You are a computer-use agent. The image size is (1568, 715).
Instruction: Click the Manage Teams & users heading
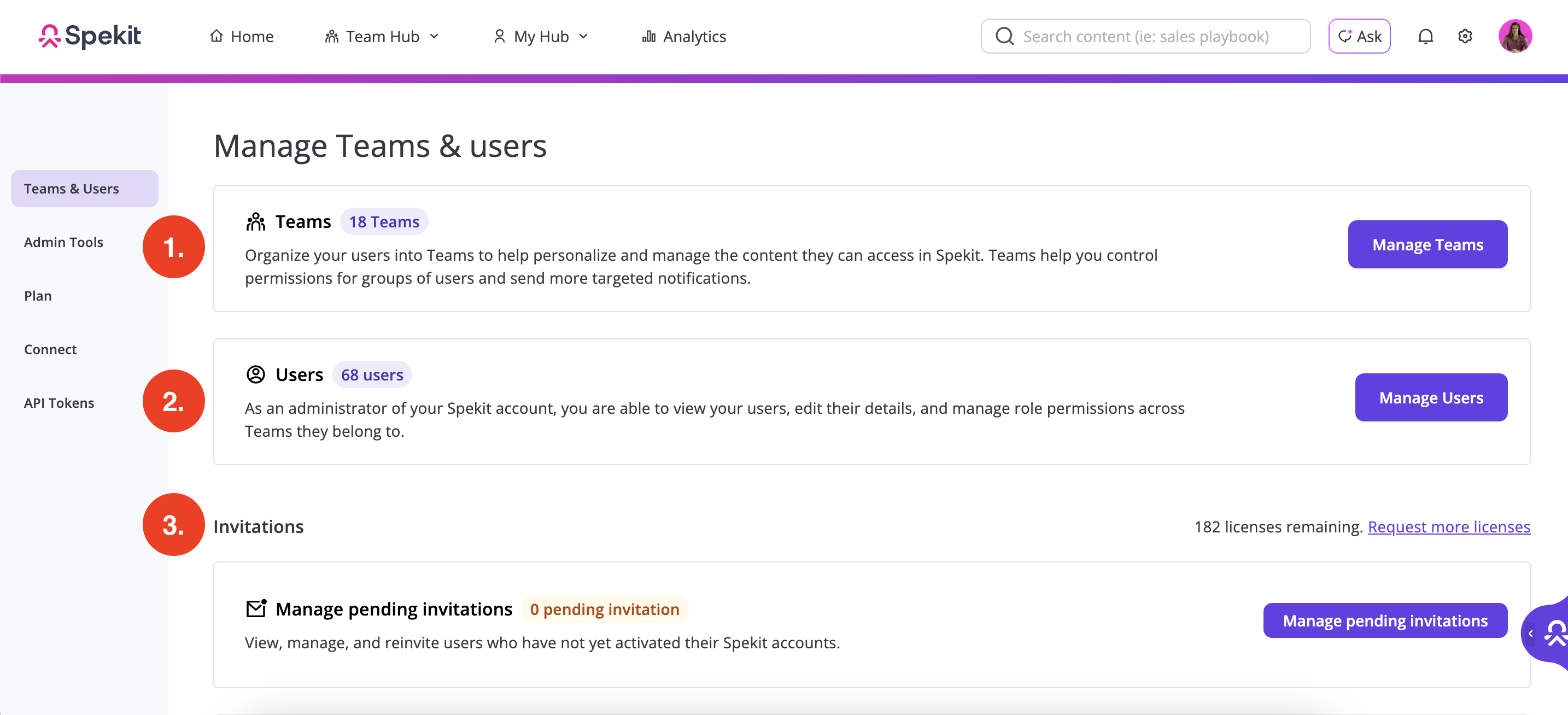[x=381, y=146]
